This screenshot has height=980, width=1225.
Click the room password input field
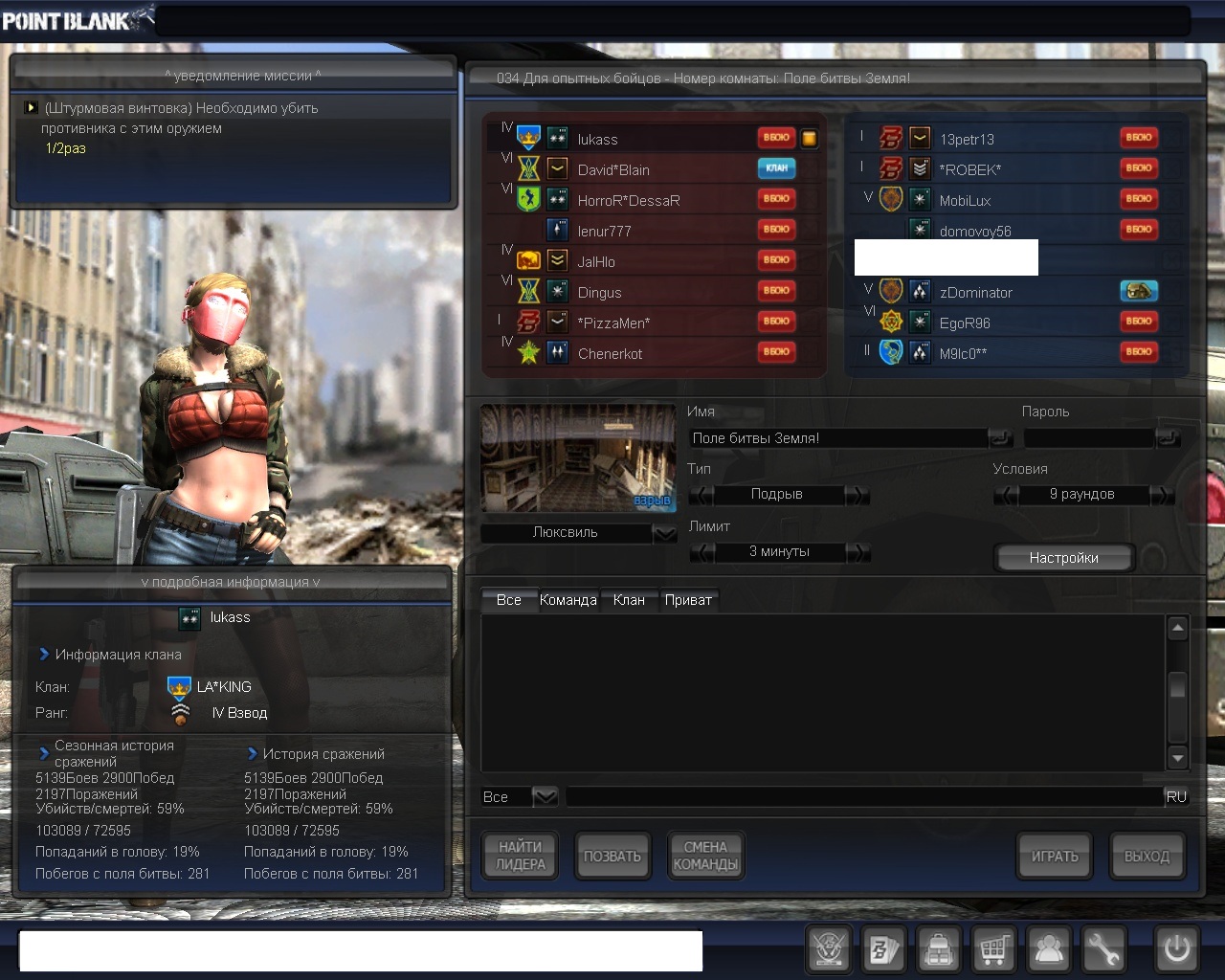(x=1090, y=438)
